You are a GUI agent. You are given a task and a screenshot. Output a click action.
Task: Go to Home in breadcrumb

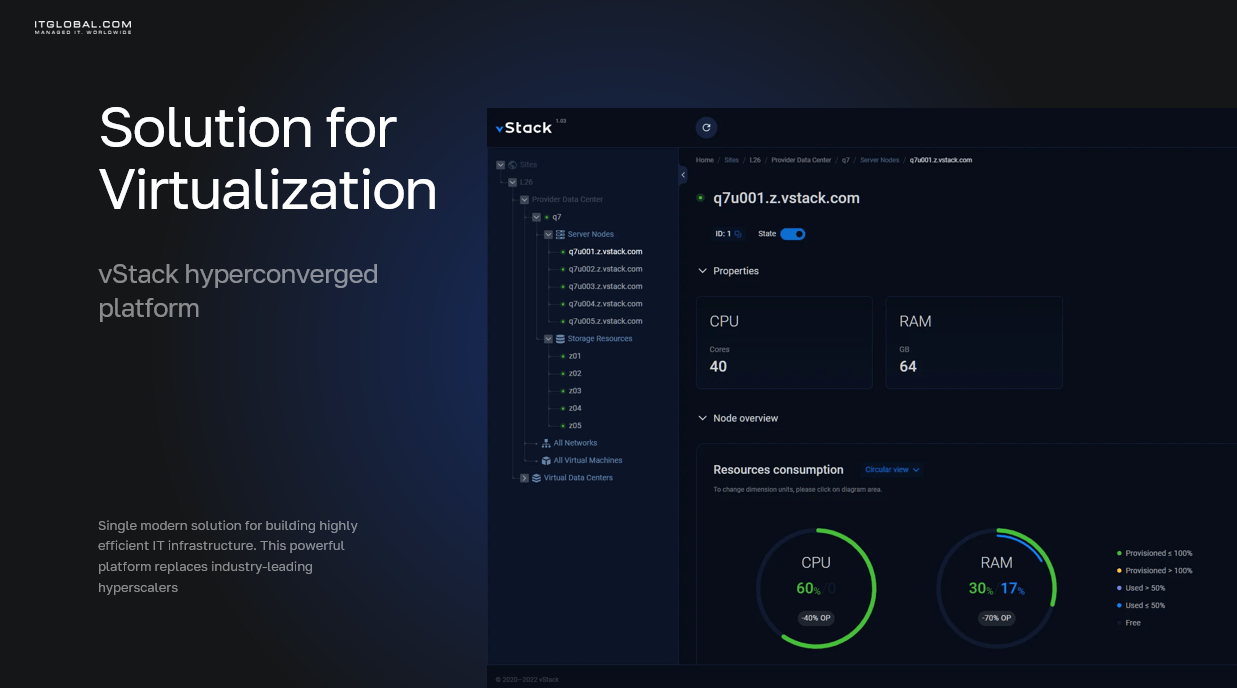coord(705,160)
